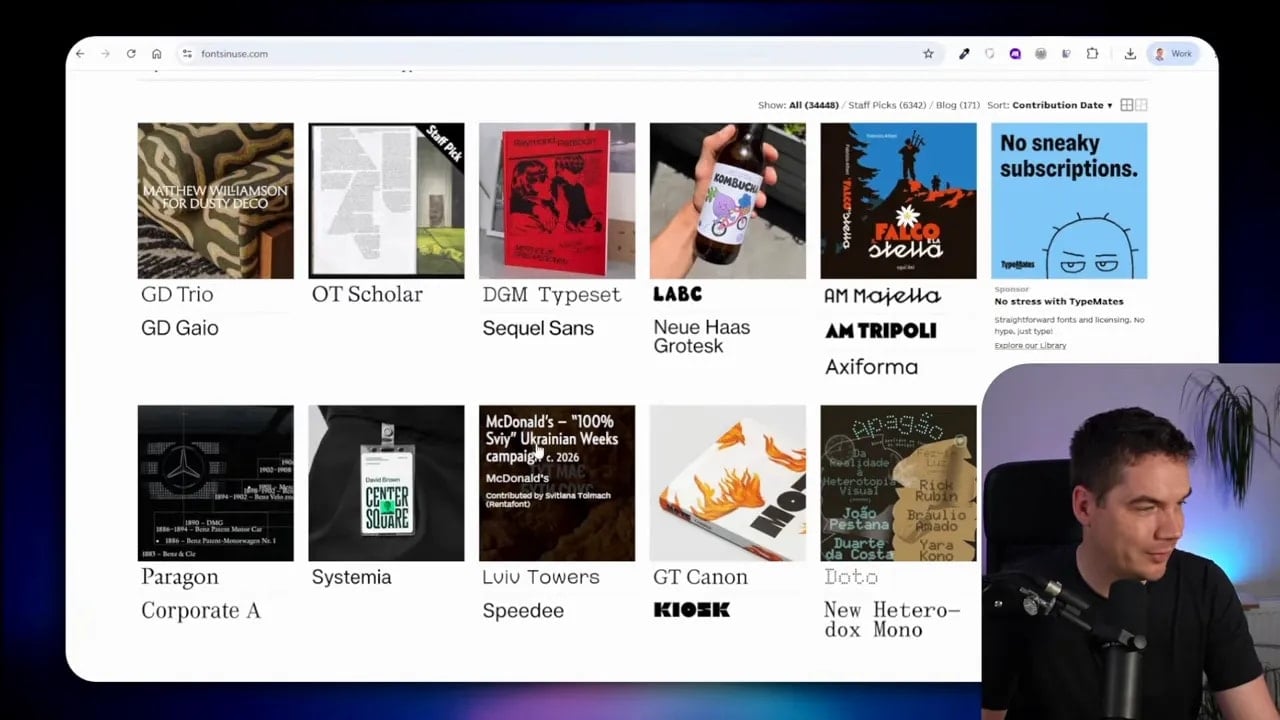
Task: Open the Doto typeface link
Action: pyautogui.click(x=851, y=577)
